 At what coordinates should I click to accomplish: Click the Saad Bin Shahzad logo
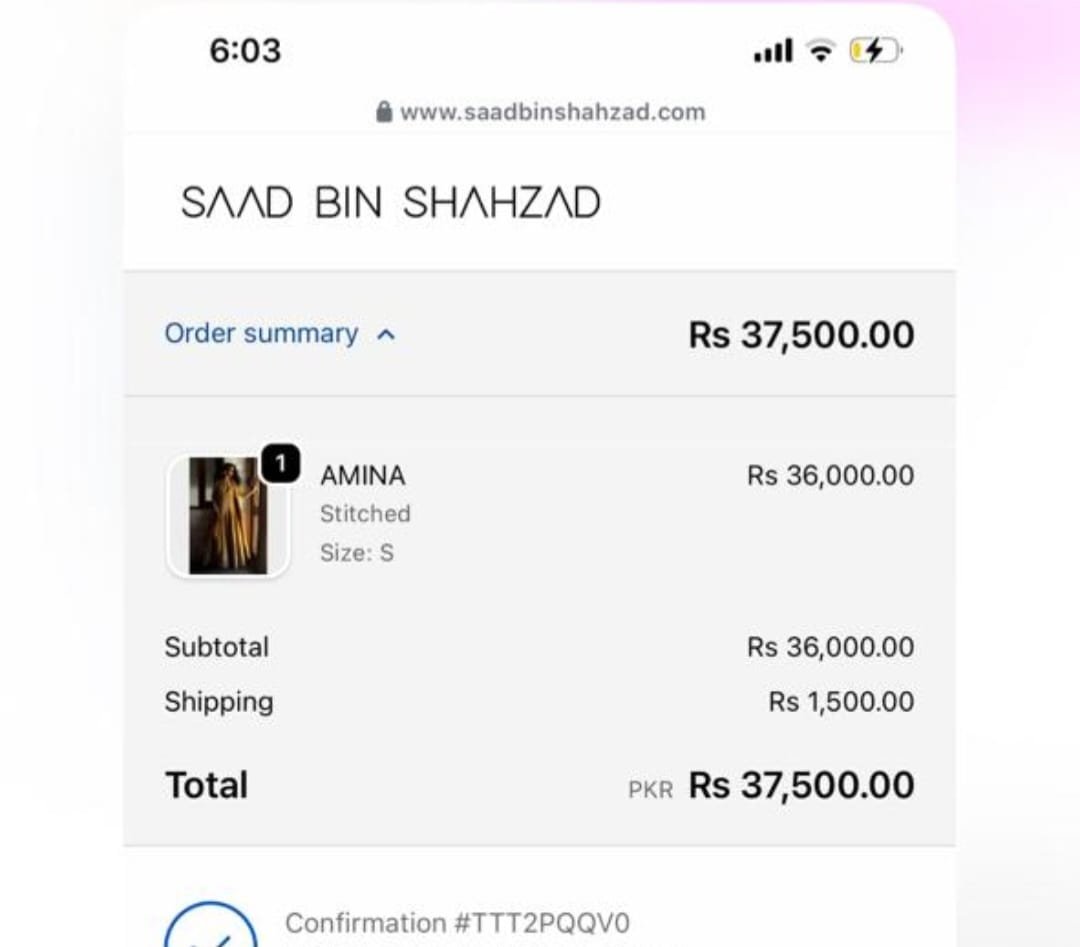click(390, 204)
